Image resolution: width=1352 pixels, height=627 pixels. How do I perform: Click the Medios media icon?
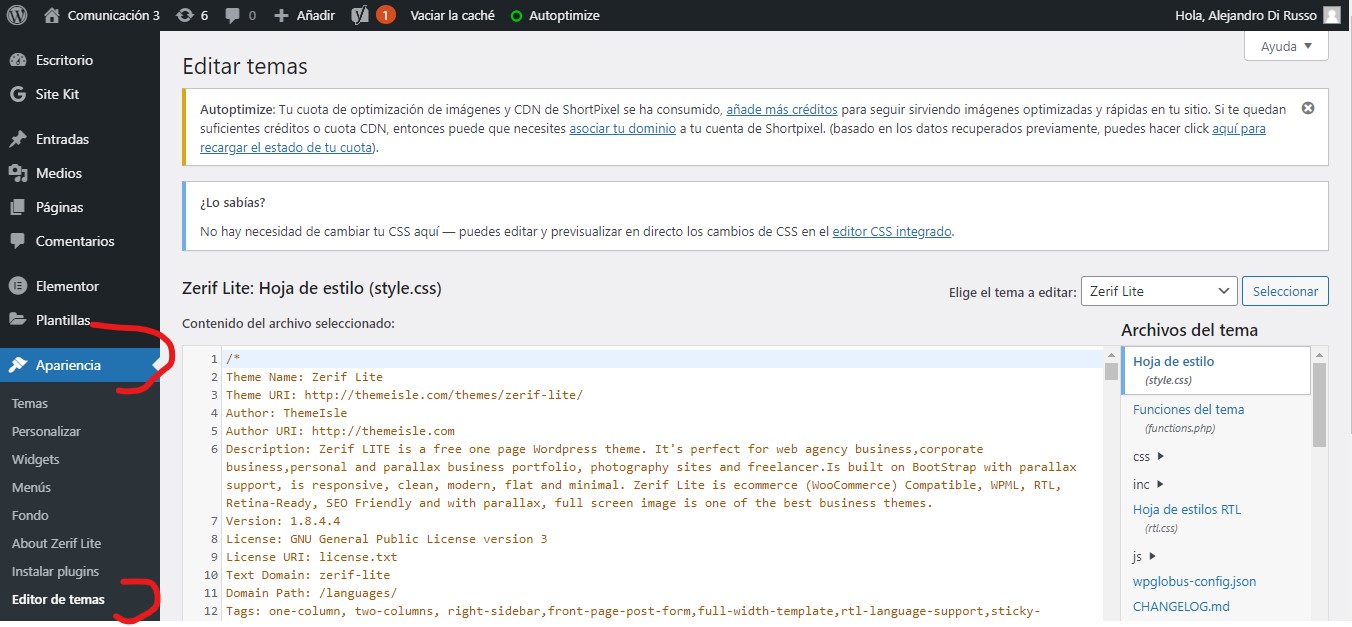(18, 173)
